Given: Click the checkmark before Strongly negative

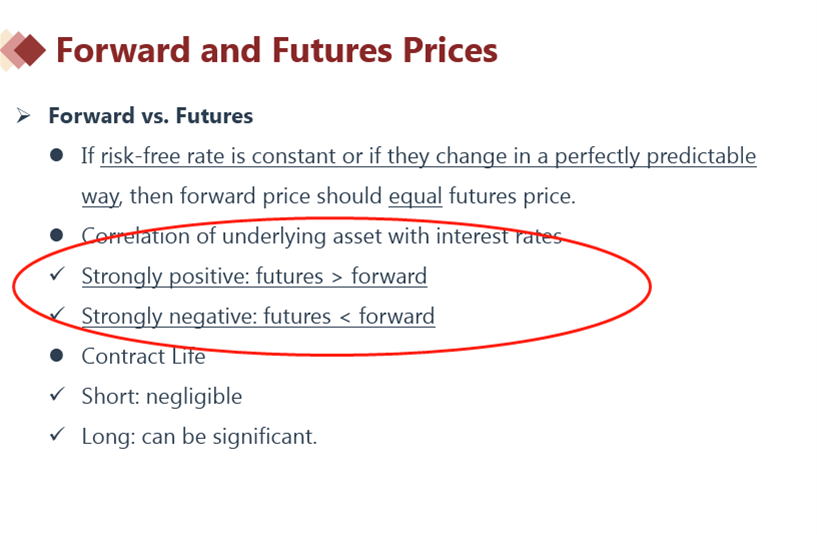Looking at the screenshot, I should (57, 315).
